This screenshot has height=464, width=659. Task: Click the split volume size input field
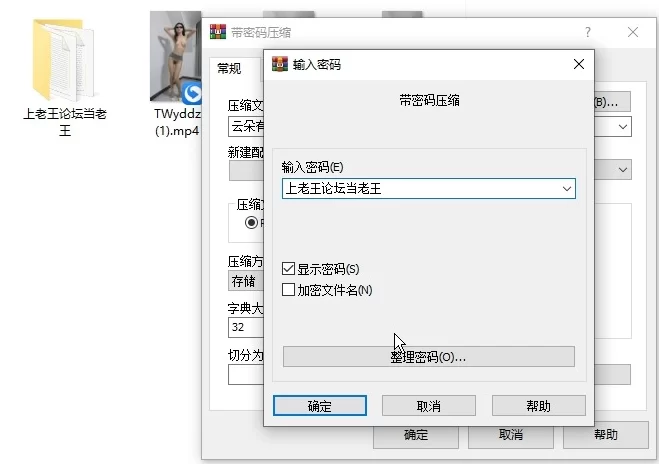(x=246, y=374)
